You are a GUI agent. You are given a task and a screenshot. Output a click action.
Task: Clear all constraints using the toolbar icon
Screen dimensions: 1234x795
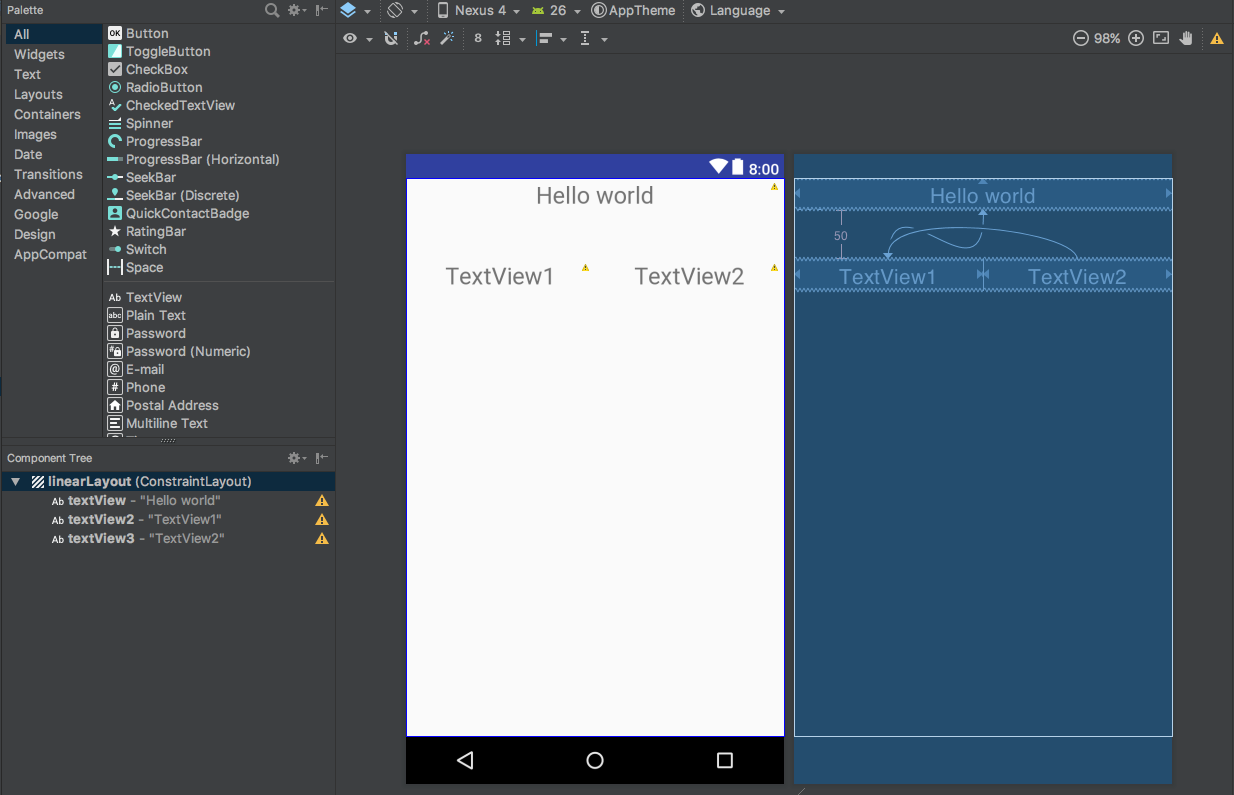(x=422, y=39)
